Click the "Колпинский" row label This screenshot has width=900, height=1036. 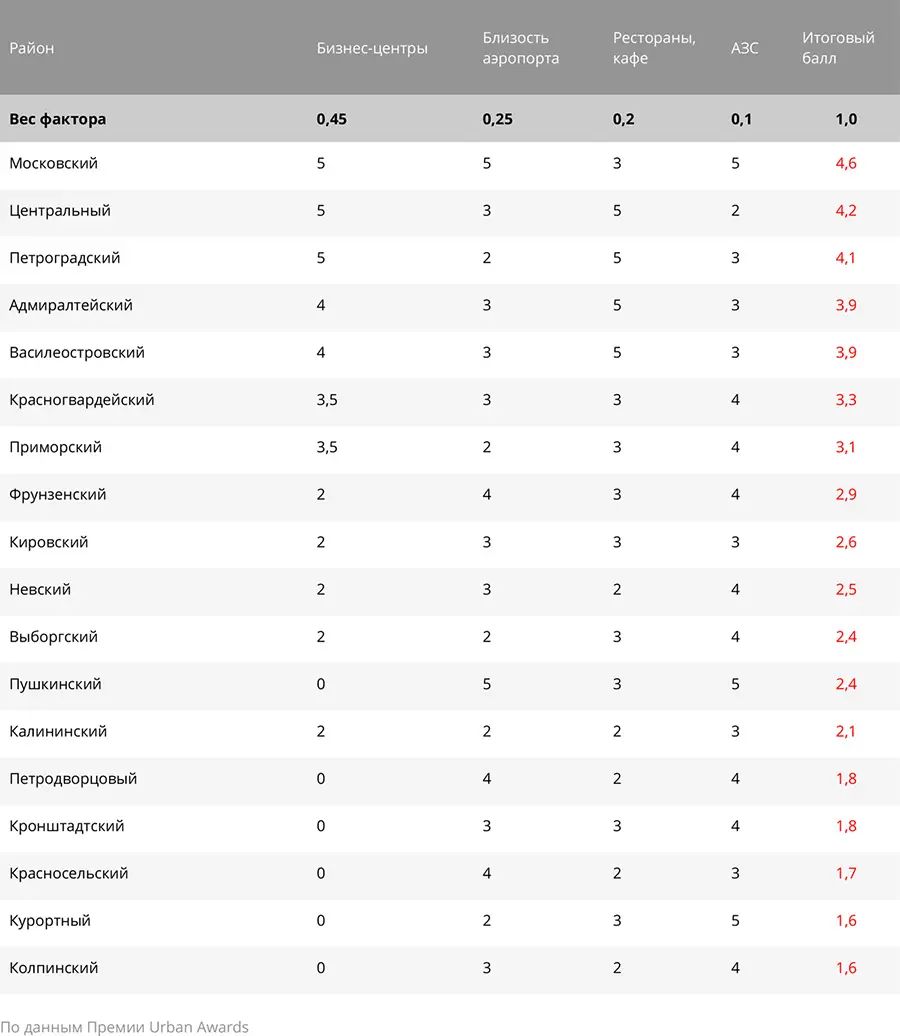click(54, 968)
